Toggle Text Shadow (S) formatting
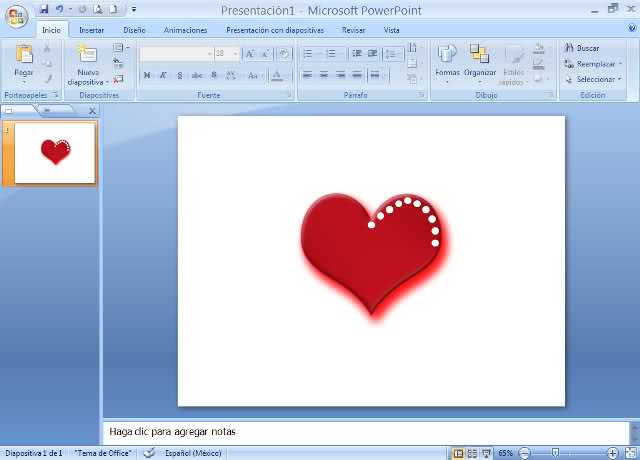 (214, 75)
